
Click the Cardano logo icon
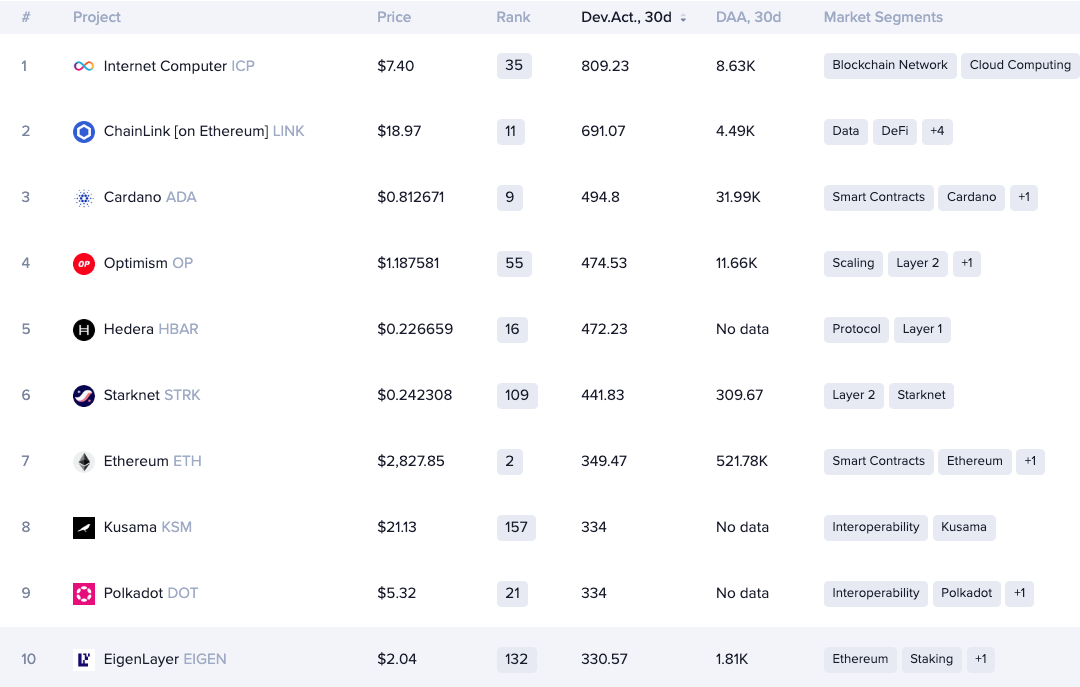(x=84, y=198)
